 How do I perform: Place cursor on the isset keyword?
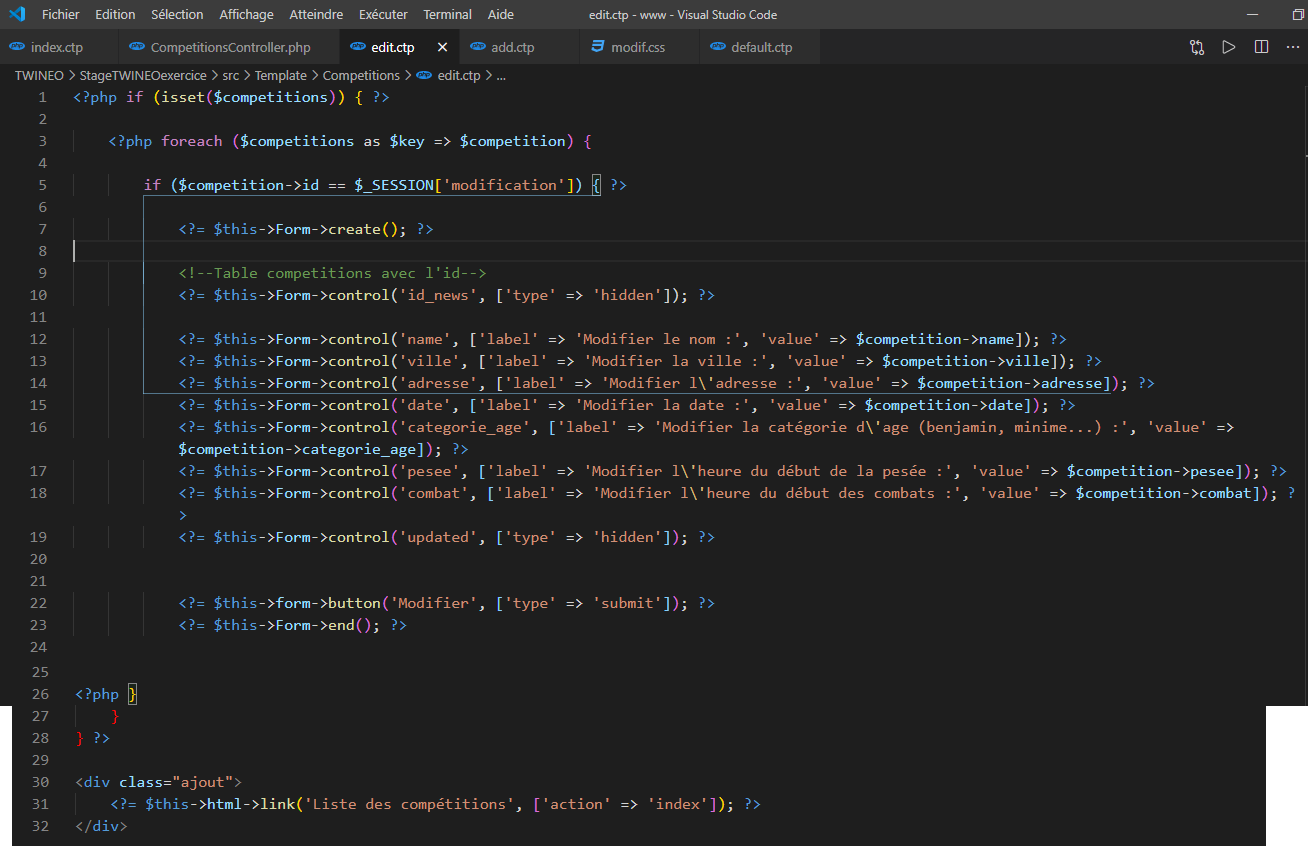[x=183, y=97]
